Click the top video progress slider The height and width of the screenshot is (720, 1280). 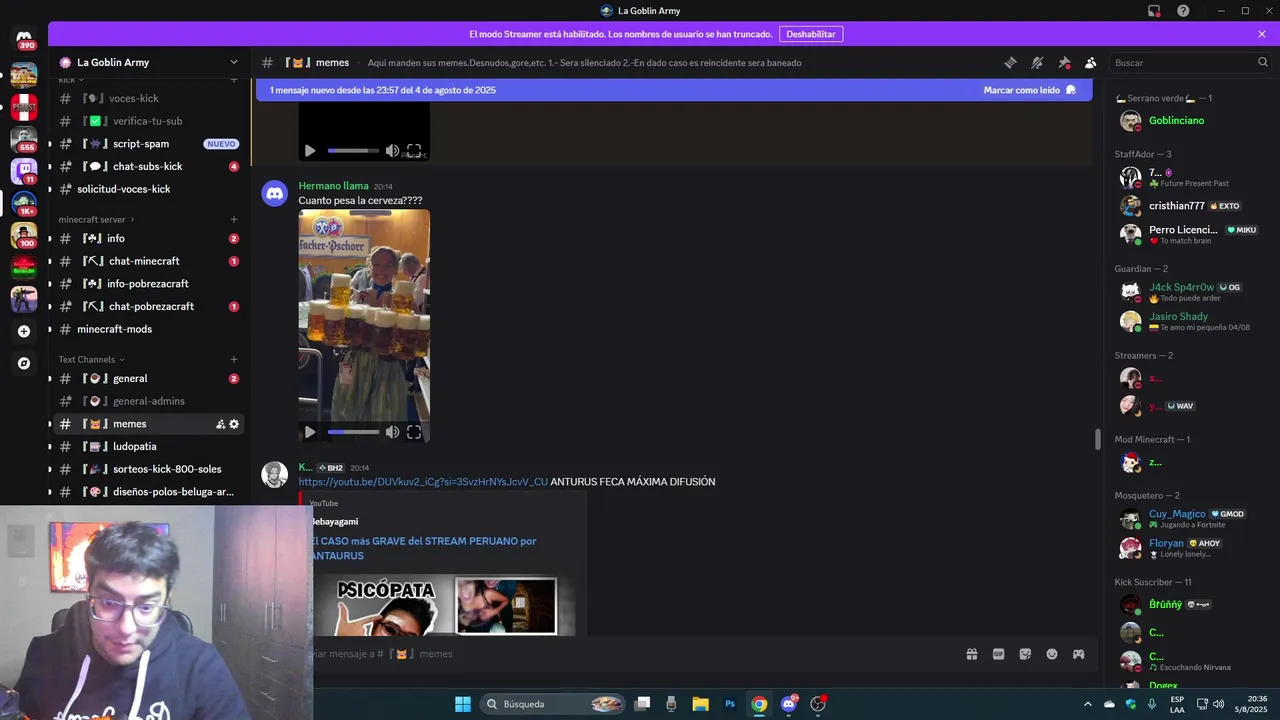coord(353,151)
